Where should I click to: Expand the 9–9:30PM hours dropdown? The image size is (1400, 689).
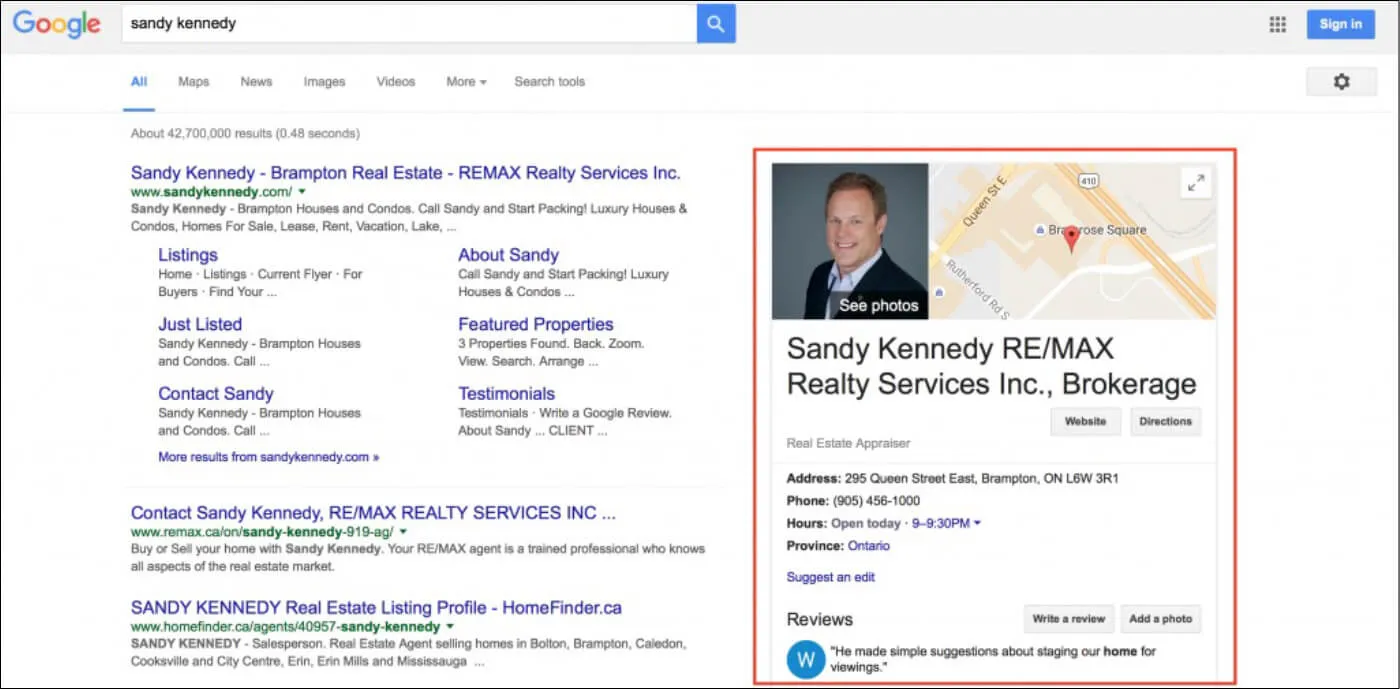pos(977,523)
